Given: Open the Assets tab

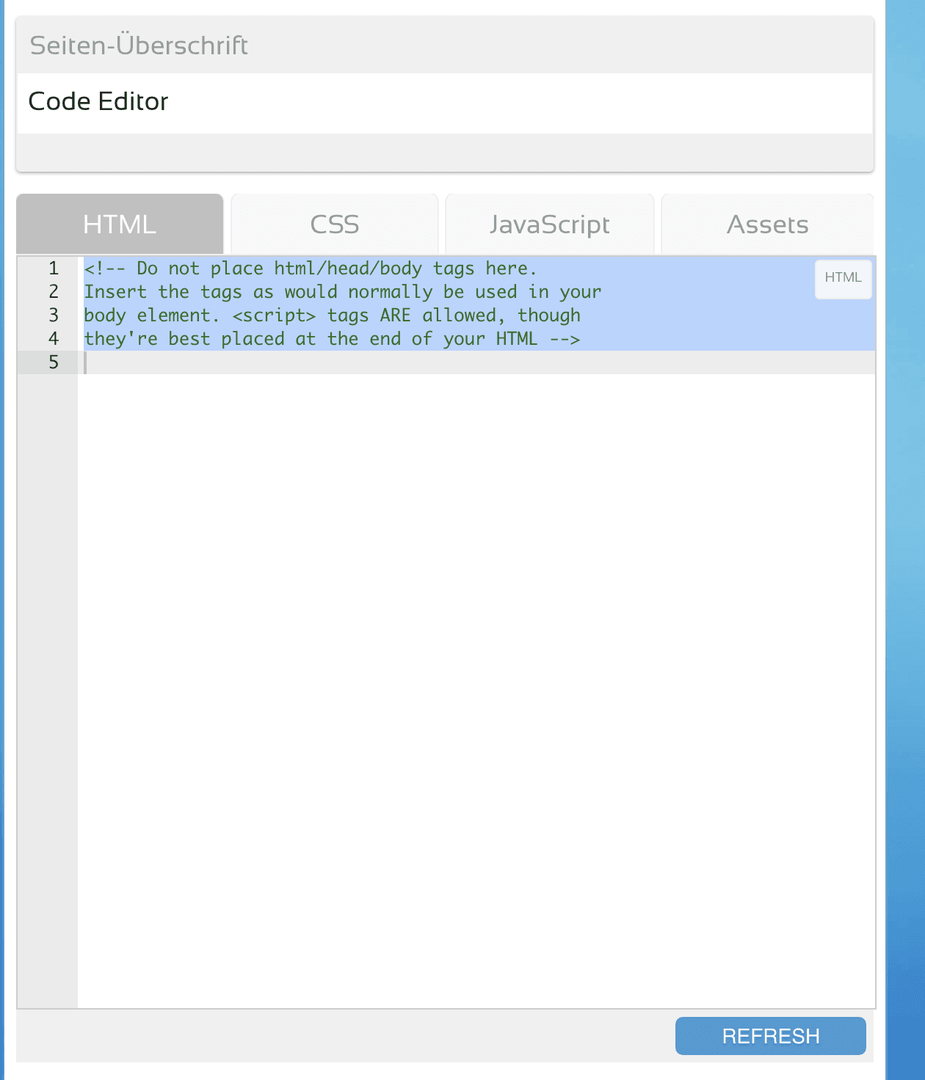Looking at the screenshot, I should (767, 225).
